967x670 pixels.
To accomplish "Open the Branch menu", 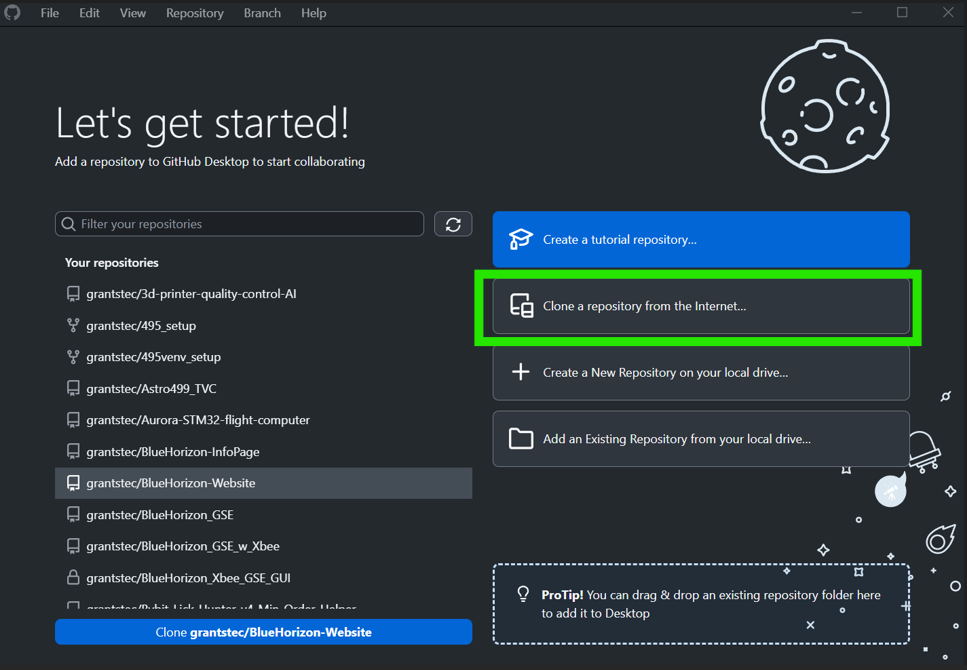I will point(262,13).
